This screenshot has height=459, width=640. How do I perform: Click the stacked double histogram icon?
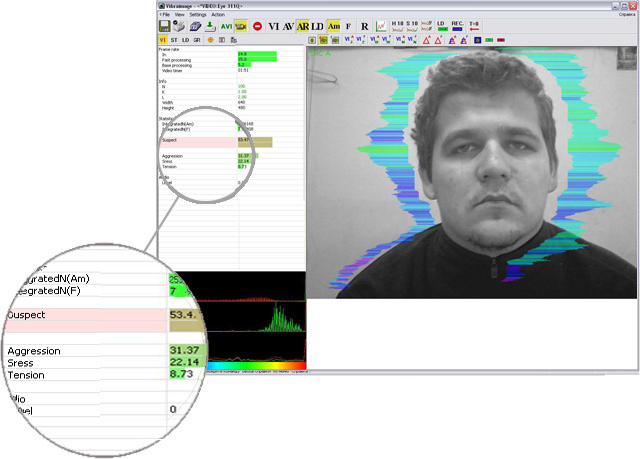[x=427, y=26]
